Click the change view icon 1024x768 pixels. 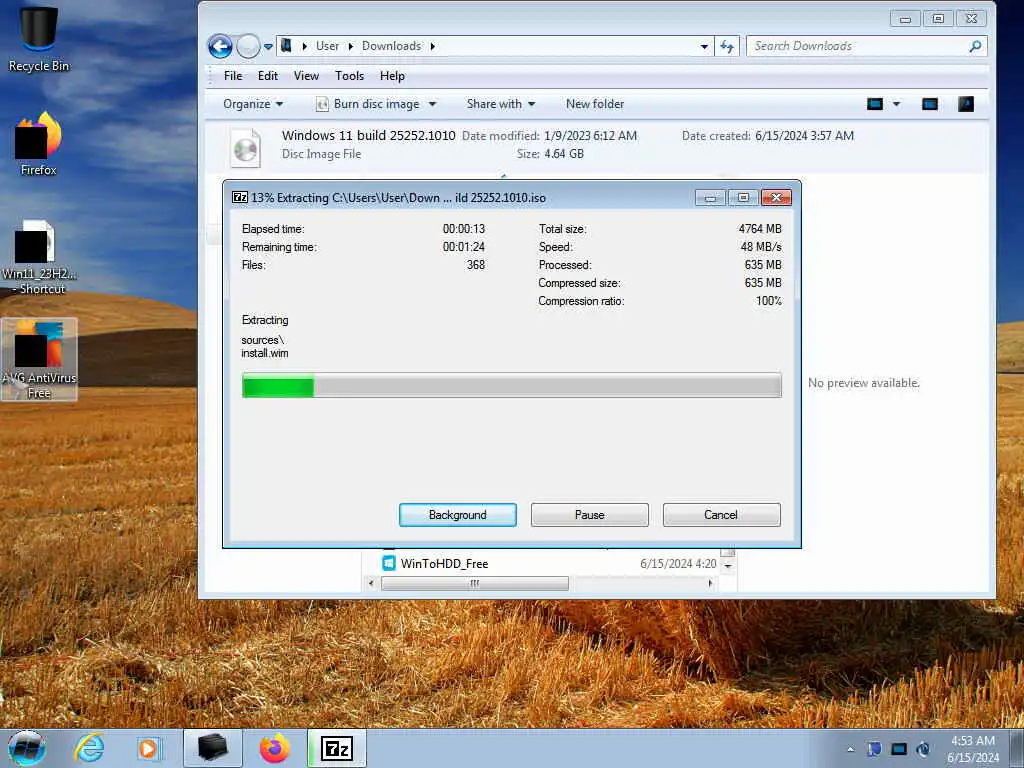pos(875,104)
